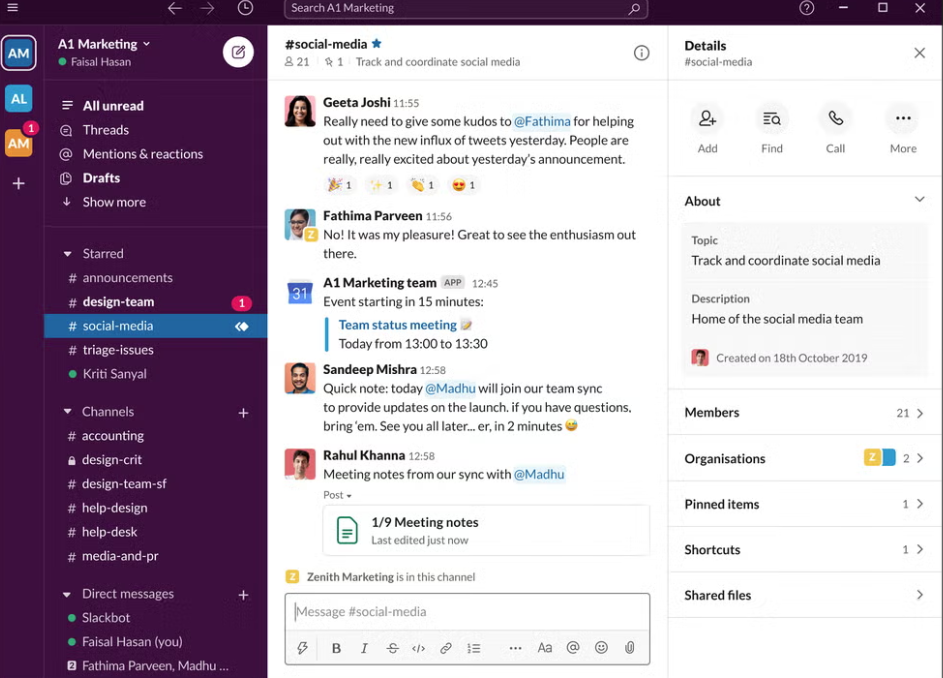Collapse the About section chevron
943x678 pixels.
point(919,200)
